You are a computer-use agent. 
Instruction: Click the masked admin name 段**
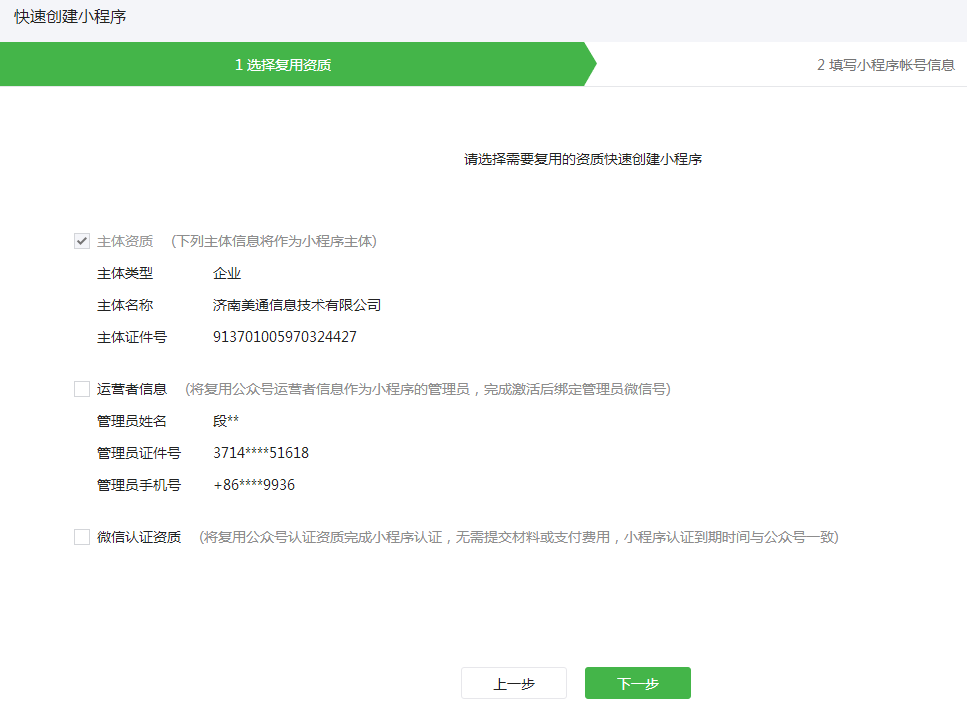226,421
